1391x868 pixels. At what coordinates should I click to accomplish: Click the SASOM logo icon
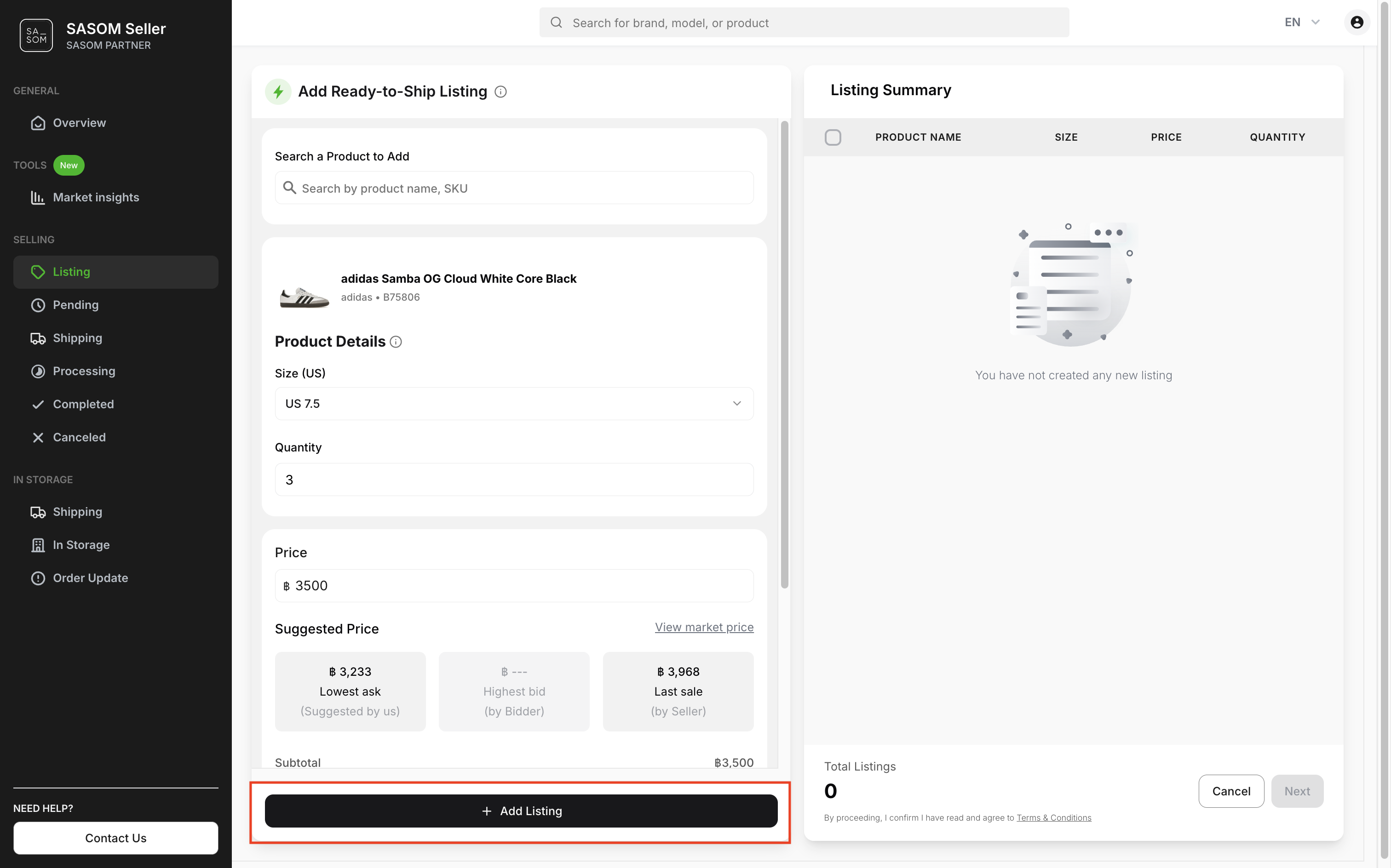36,35
